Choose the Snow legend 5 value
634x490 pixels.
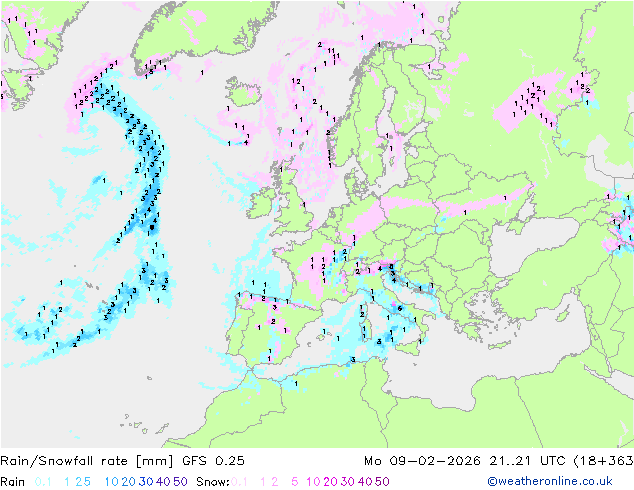click(295, 482)
